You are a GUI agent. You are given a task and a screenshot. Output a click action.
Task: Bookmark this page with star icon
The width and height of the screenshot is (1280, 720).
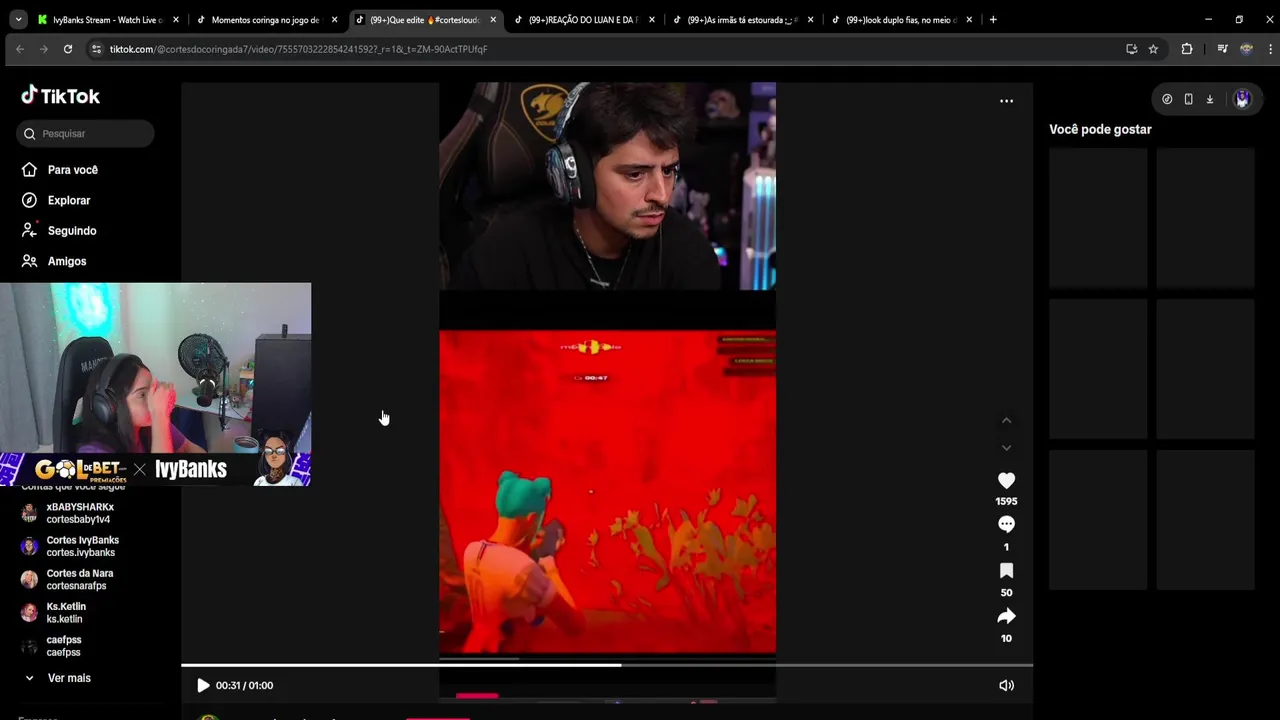coord(1153,49)
